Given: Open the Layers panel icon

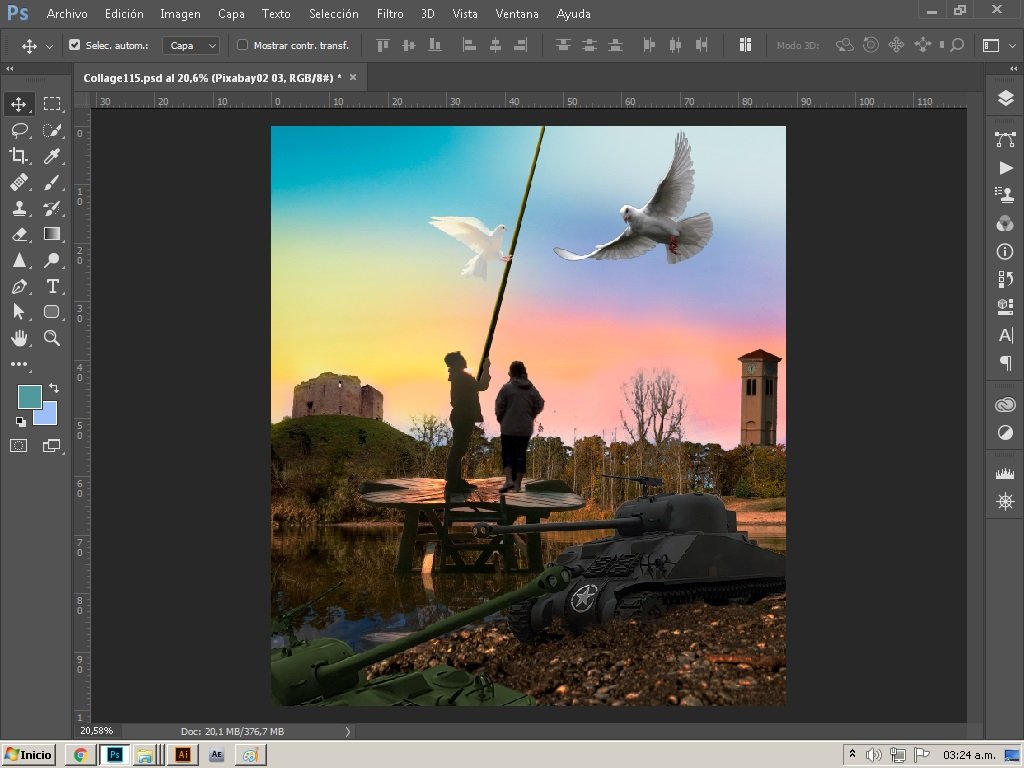Looking at the screenshot, I should (1005, 98).
